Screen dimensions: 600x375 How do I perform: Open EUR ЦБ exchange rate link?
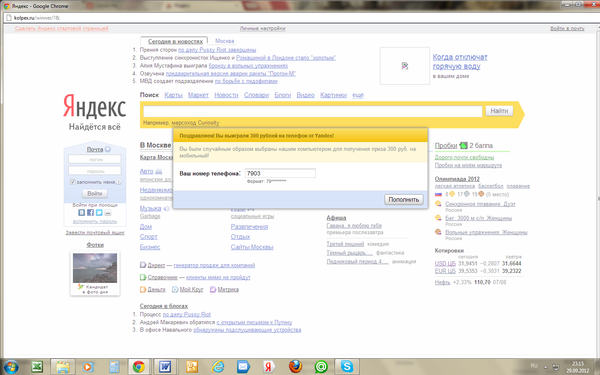click(445, 271)
